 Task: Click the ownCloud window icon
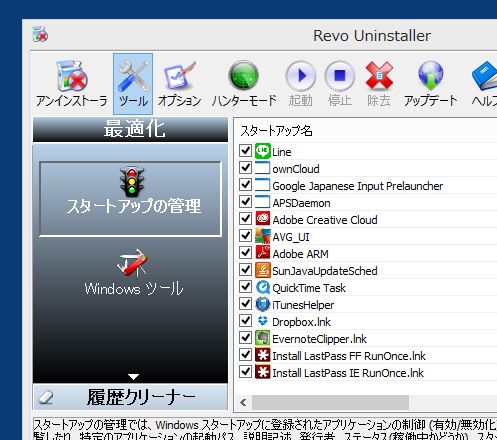(263, 168)
